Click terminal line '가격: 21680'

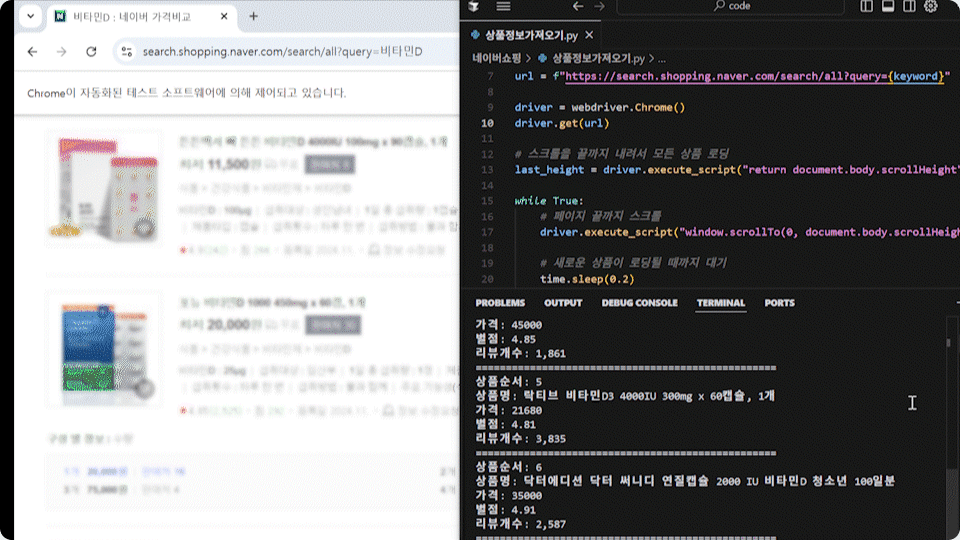509,410
